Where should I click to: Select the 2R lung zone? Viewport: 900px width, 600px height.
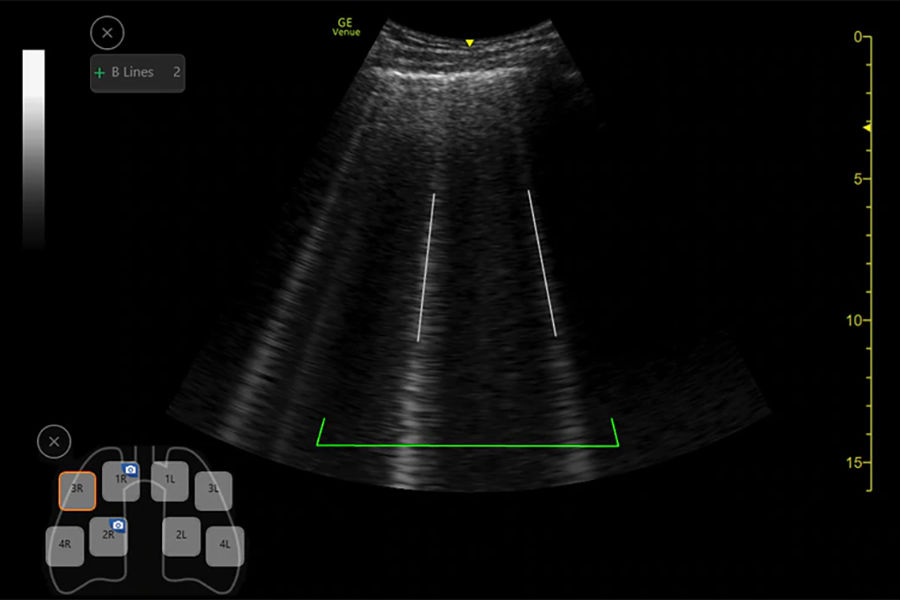tap(107, 537)
